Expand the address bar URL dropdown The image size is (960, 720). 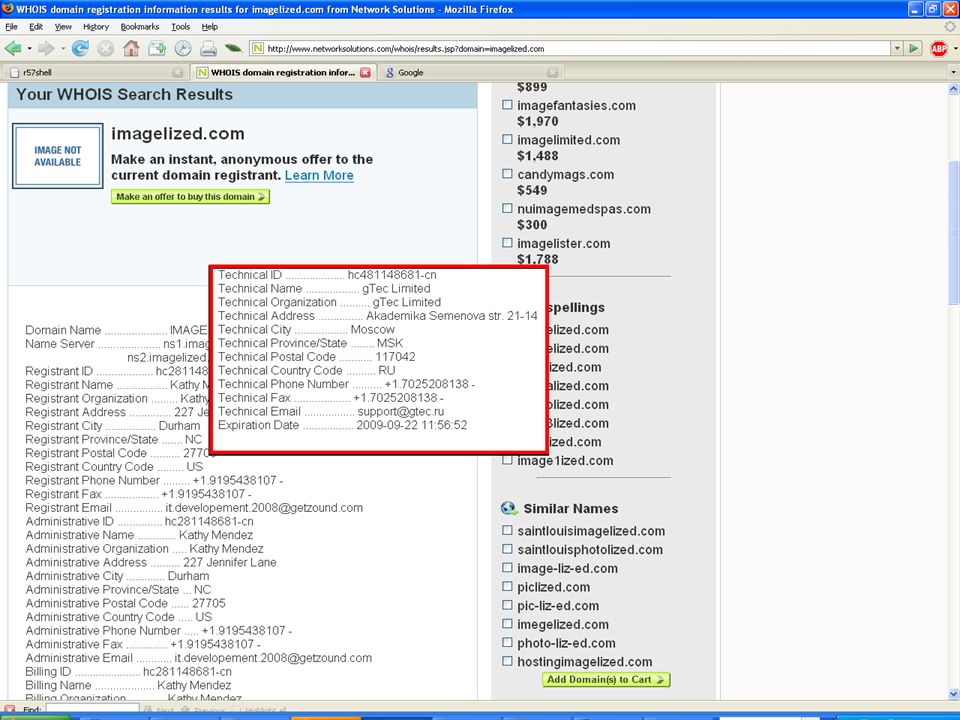(x=897, y=48)
